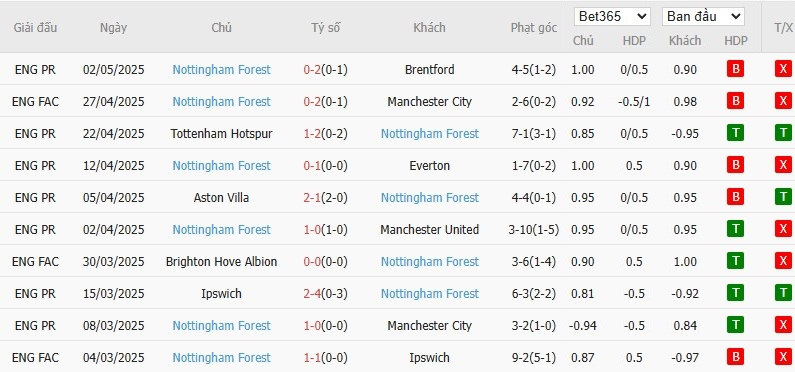Click green T HDP badge for Tottenham Hotspur match
Image resolution: width=795 pixels, height=372 pixels.
tap(735, 133)
